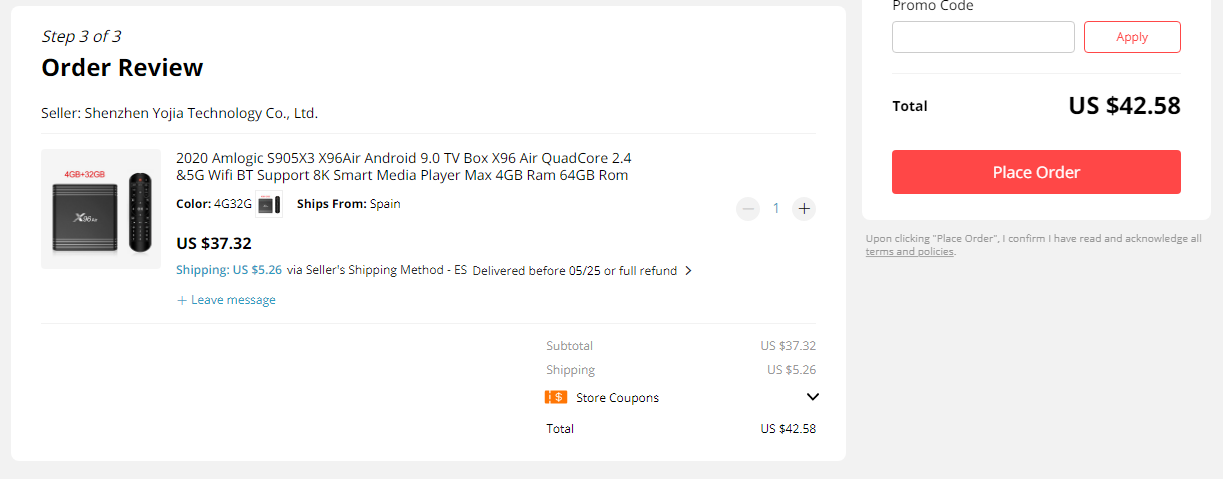1223x479 pixels.
Task: Open the terms and policies link
Action: 910,252
